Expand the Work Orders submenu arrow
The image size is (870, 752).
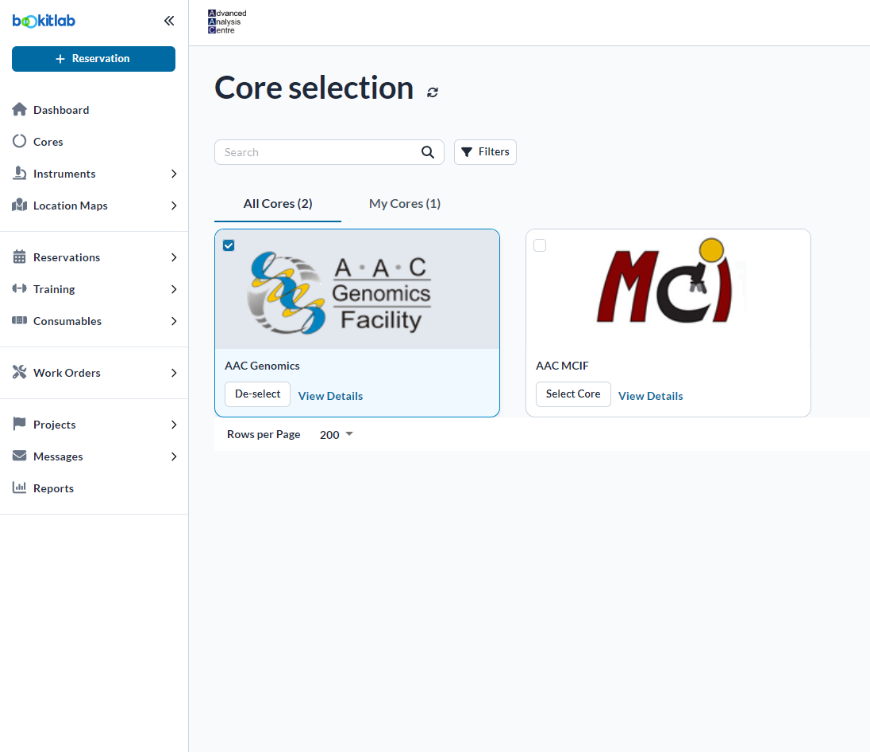[174, 373]
